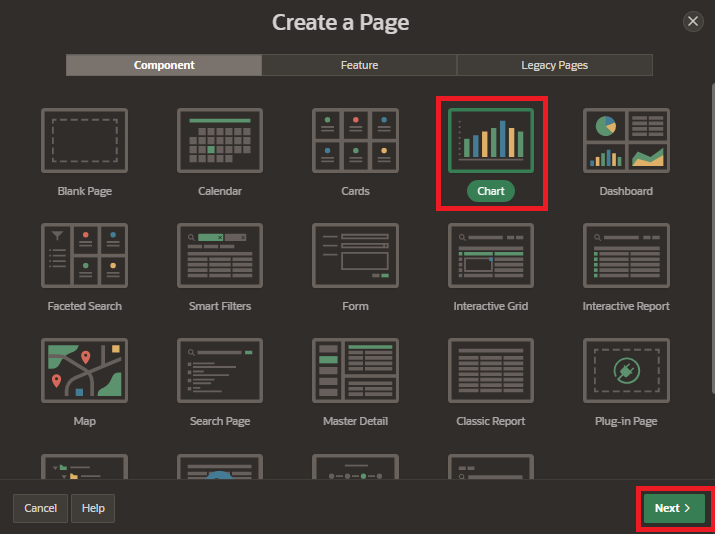This screenshot has height=534, width=715.
Task: Choose the Dashboard page icon
Action: [626, 141]
